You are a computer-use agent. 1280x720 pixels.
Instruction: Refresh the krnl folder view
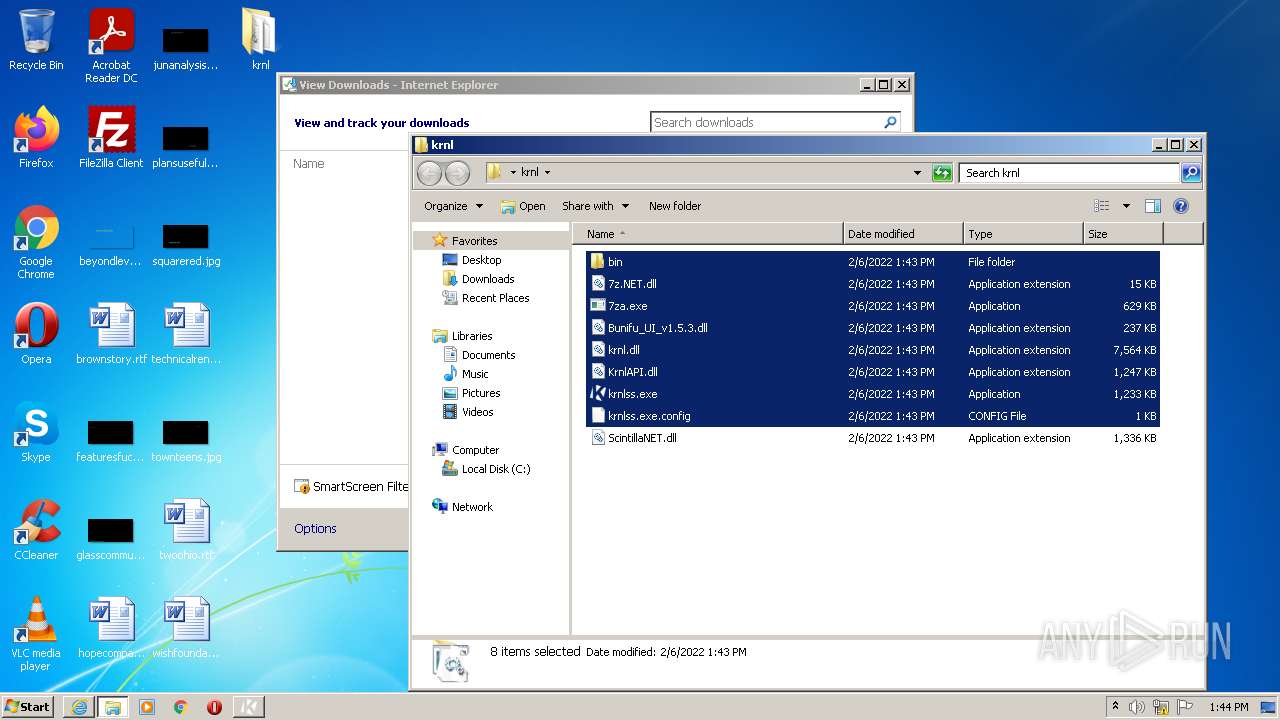click(x=942, y=173)
